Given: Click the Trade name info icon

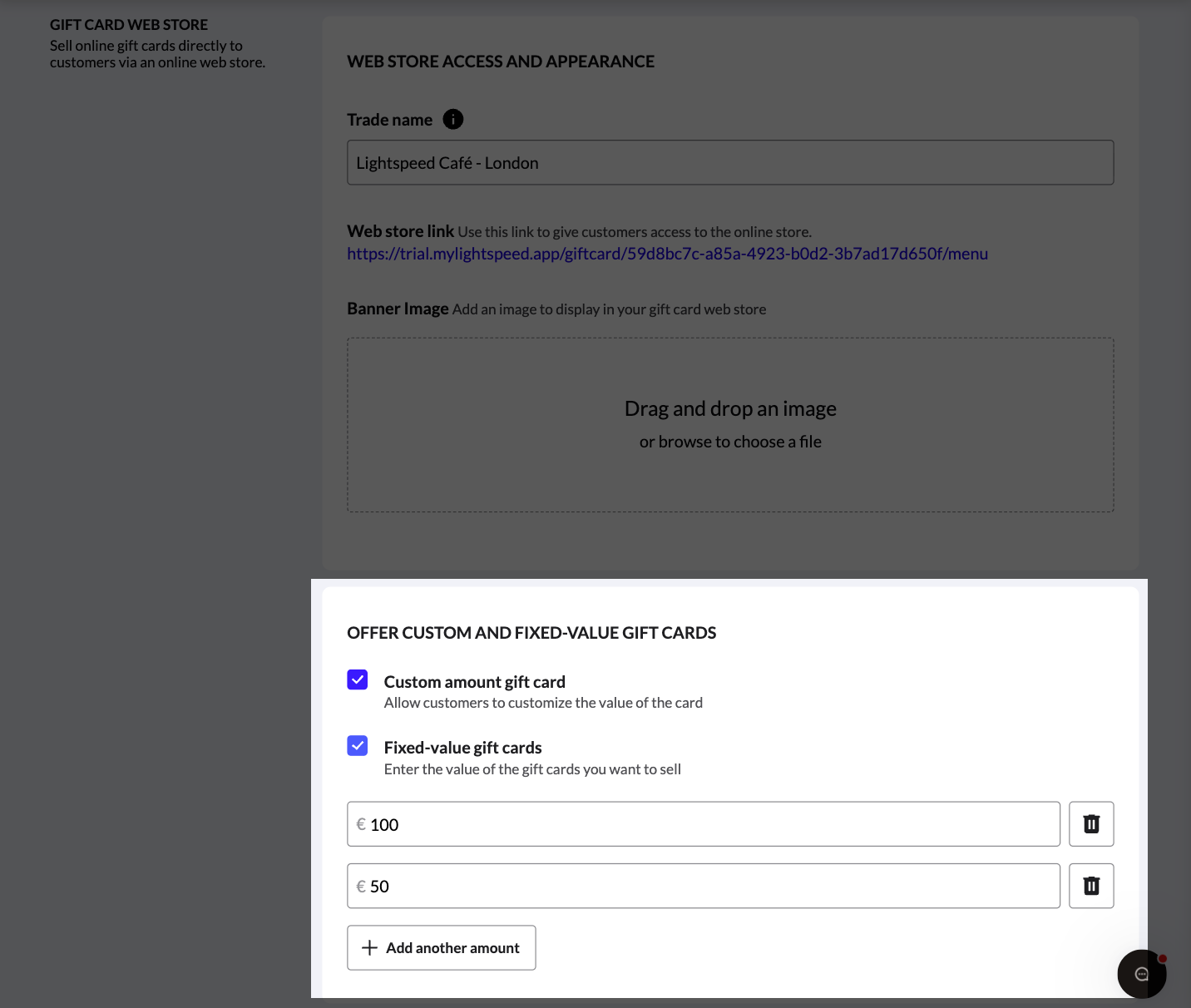Looking at the screenshot, I should point(452,120).
